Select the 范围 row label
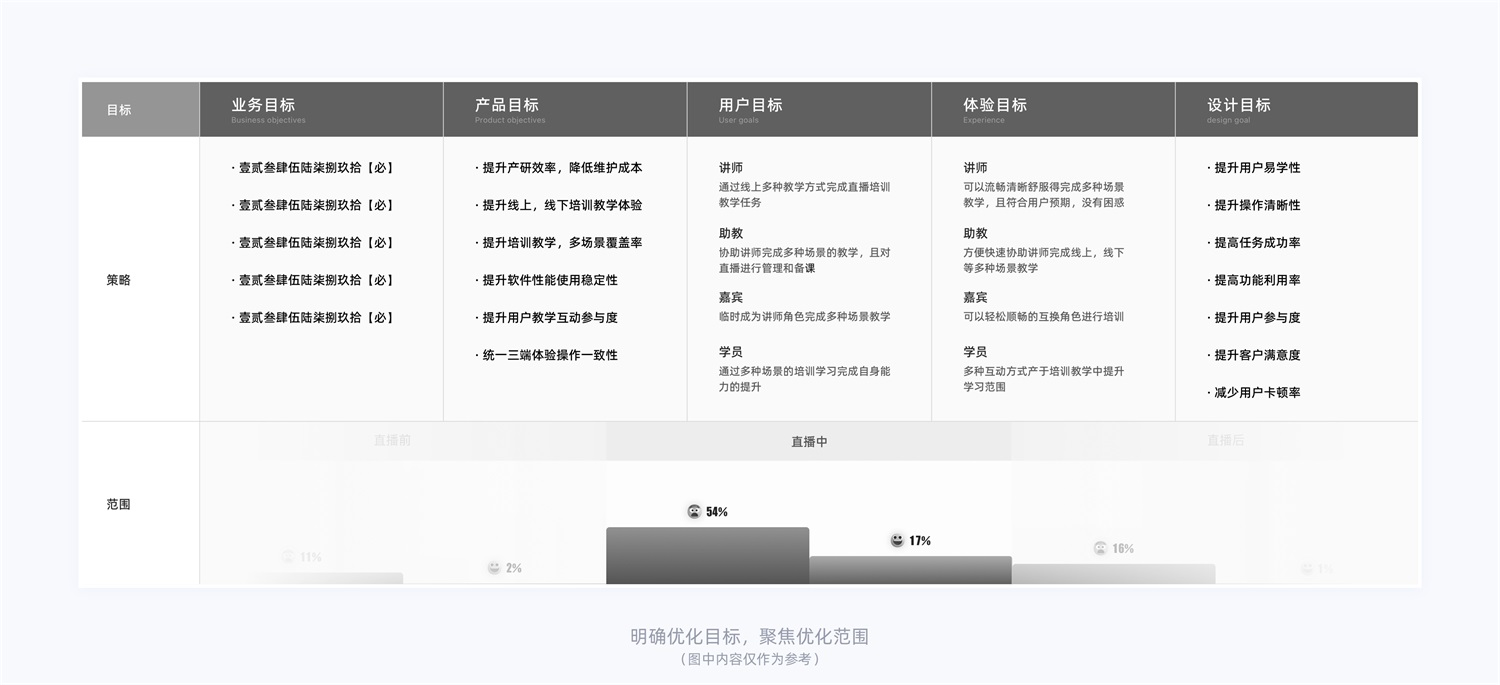 coord(118,503)
